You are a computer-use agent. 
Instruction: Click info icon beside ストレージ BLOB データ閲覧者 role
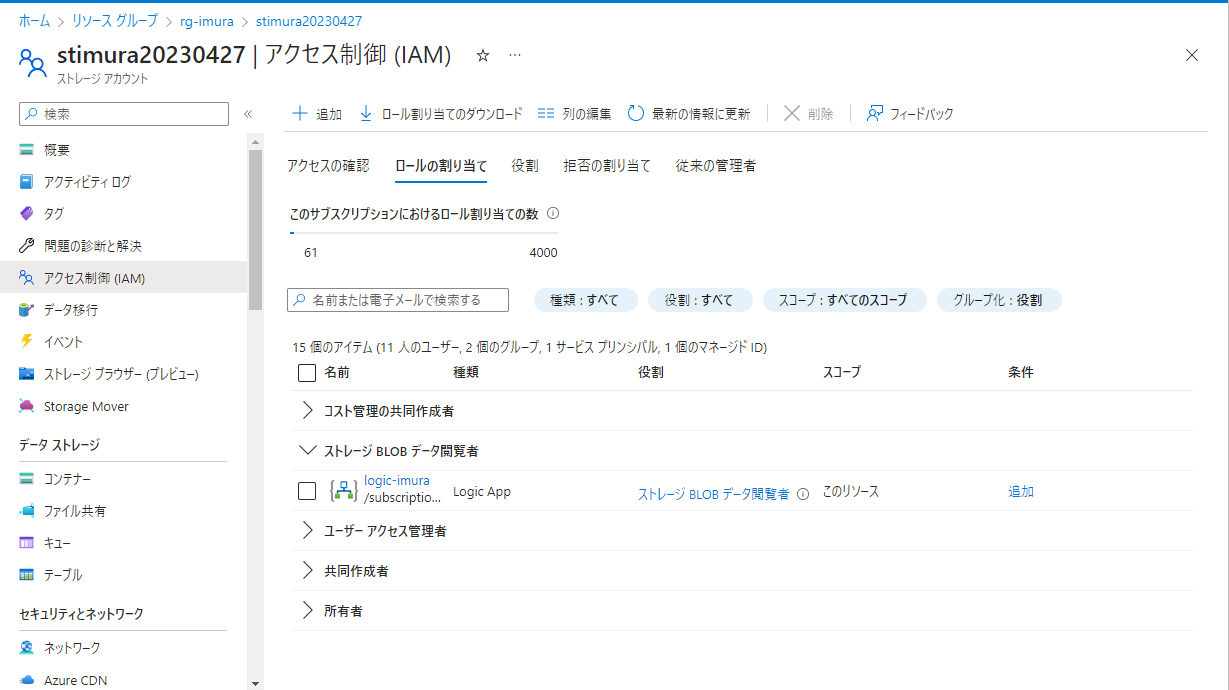click(x=803, y=494)
